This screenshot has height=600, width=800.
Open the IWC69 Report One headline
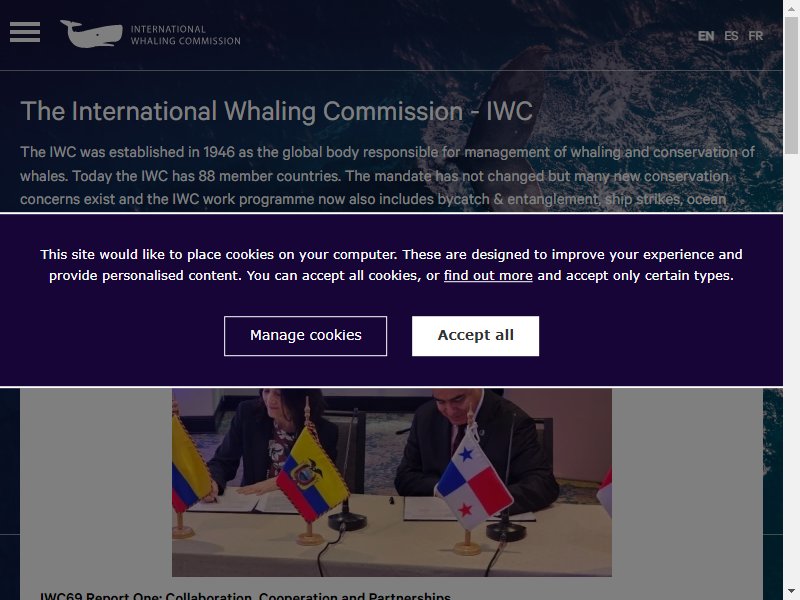(x=245, y=595)
